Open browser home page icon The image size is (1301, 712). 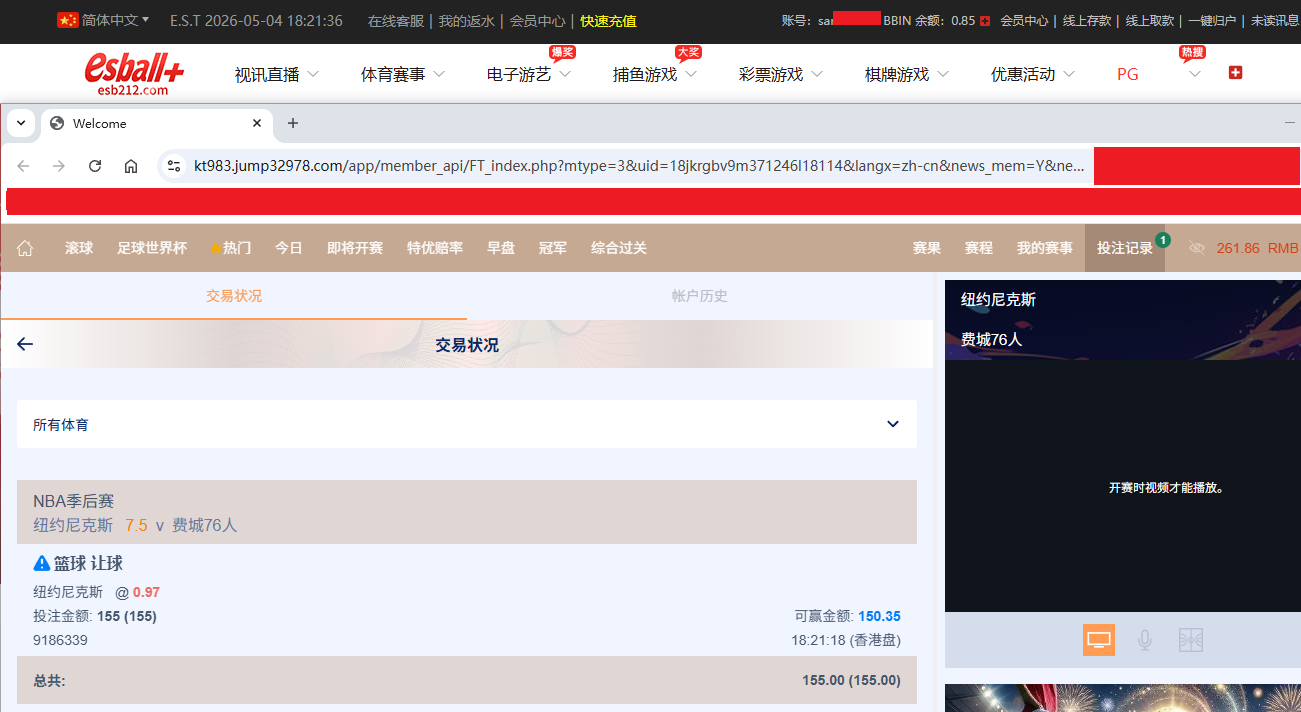[x=131, y=166]
